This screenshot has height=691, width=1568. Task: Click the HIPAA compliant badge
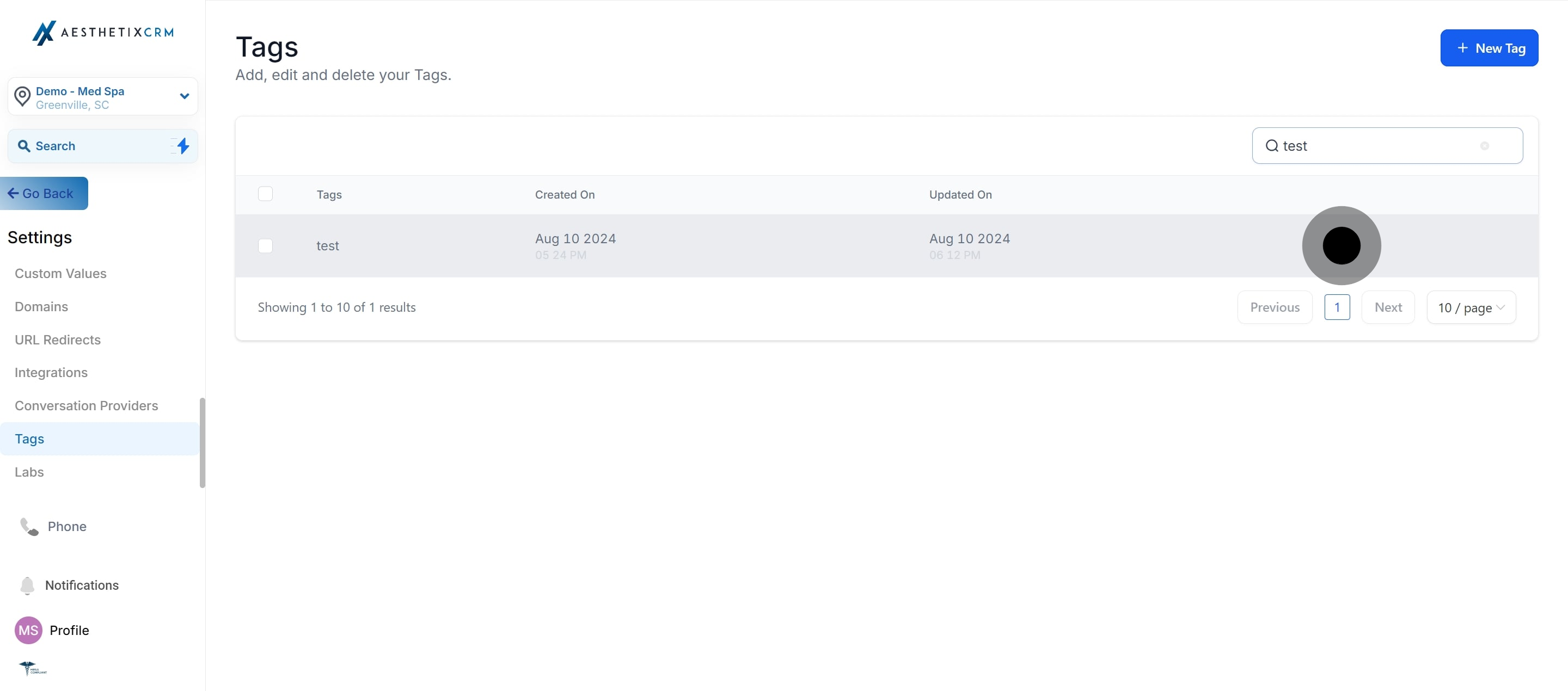(33, 669)
